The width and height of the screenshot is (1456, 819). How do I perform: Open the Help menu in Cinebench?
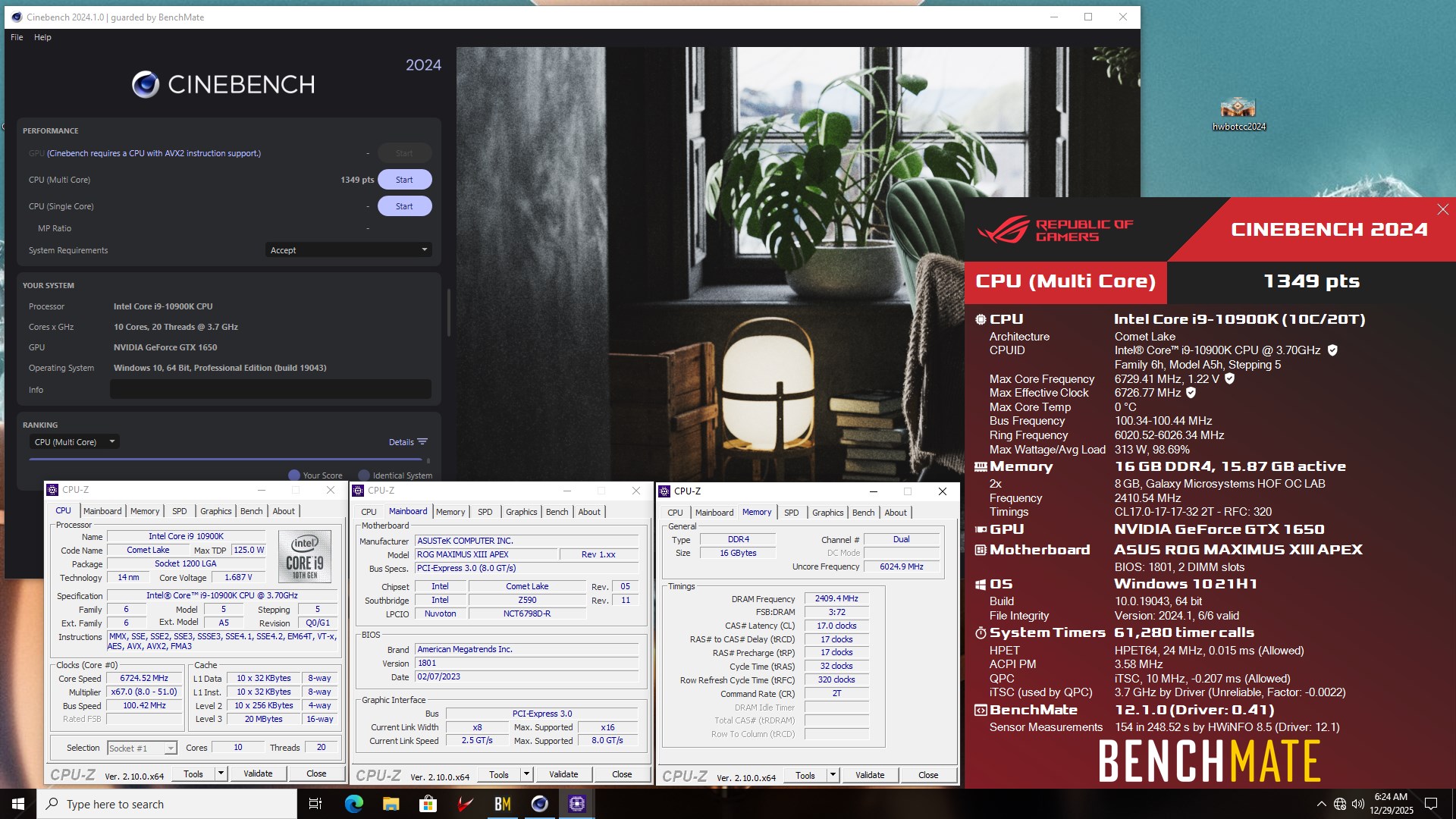42,37
